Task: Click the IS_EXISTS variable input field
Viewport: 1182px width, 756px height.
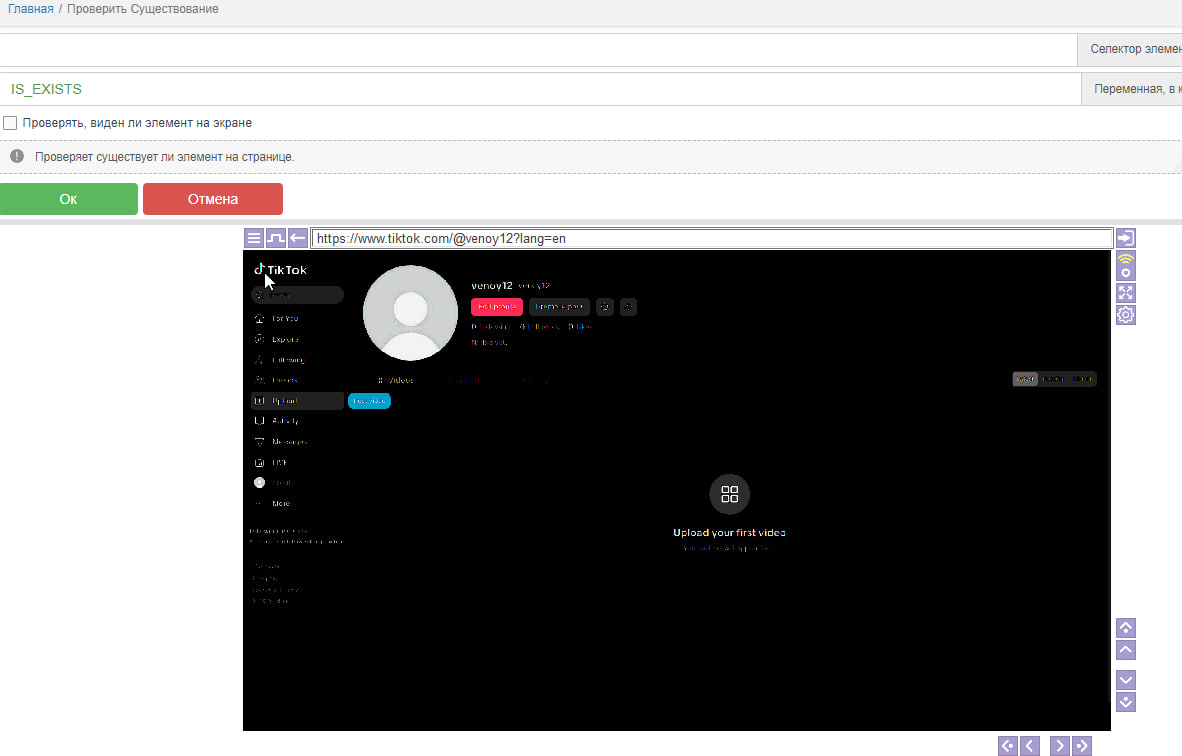Action: point(540,89)
